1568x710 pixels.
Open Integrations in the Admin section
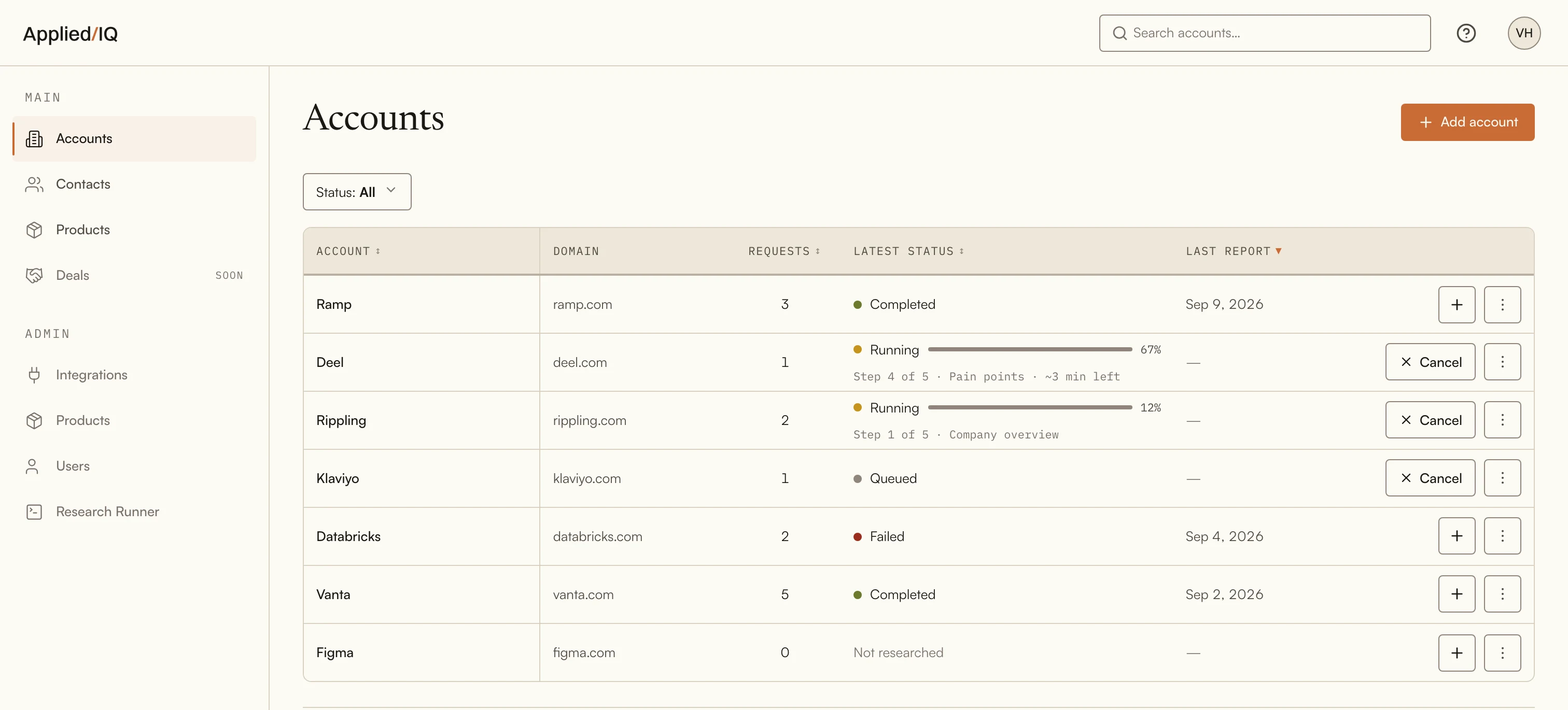(x=134, y=375)
